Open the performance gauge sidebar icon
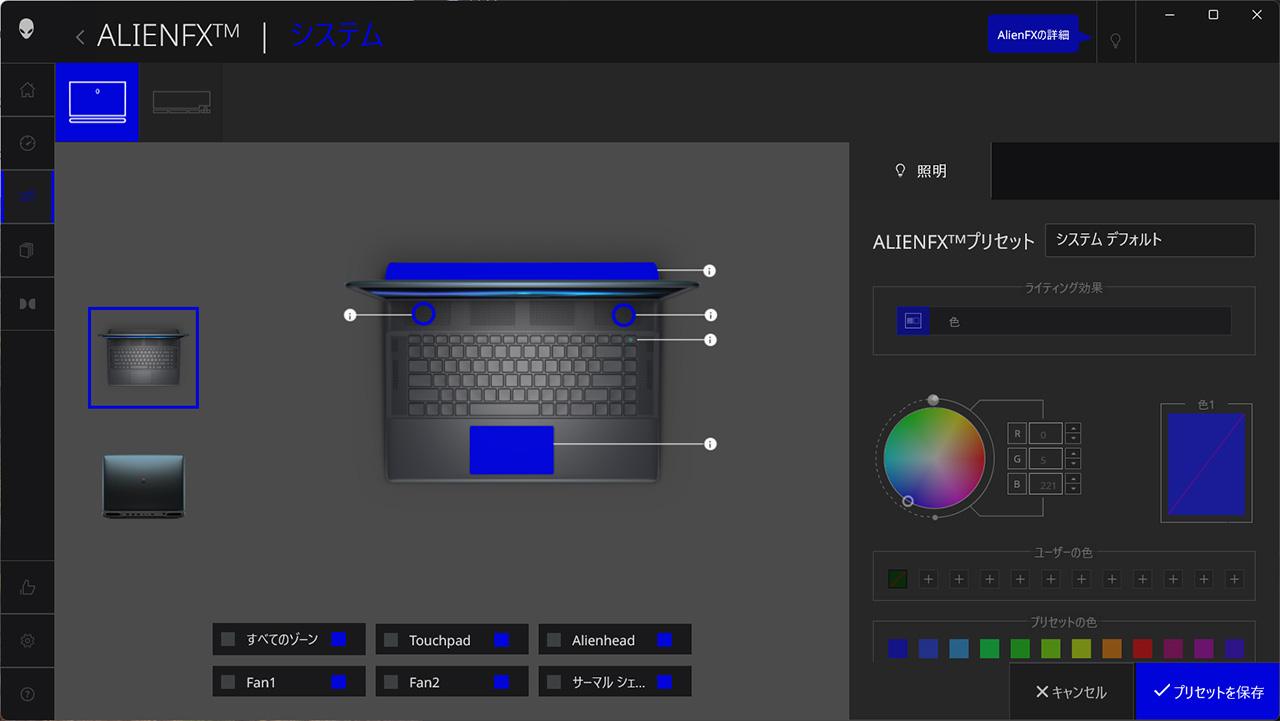 (x=27, y=143)
